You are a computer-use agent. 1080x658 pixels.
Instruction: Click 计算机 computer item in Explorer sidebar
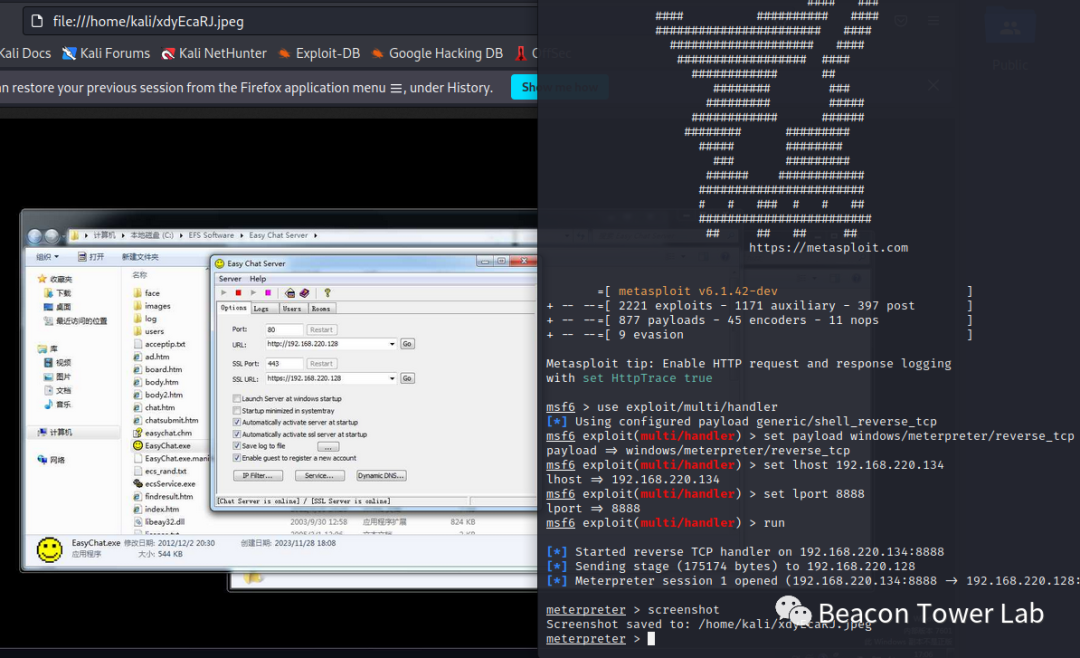pos(54,432)
